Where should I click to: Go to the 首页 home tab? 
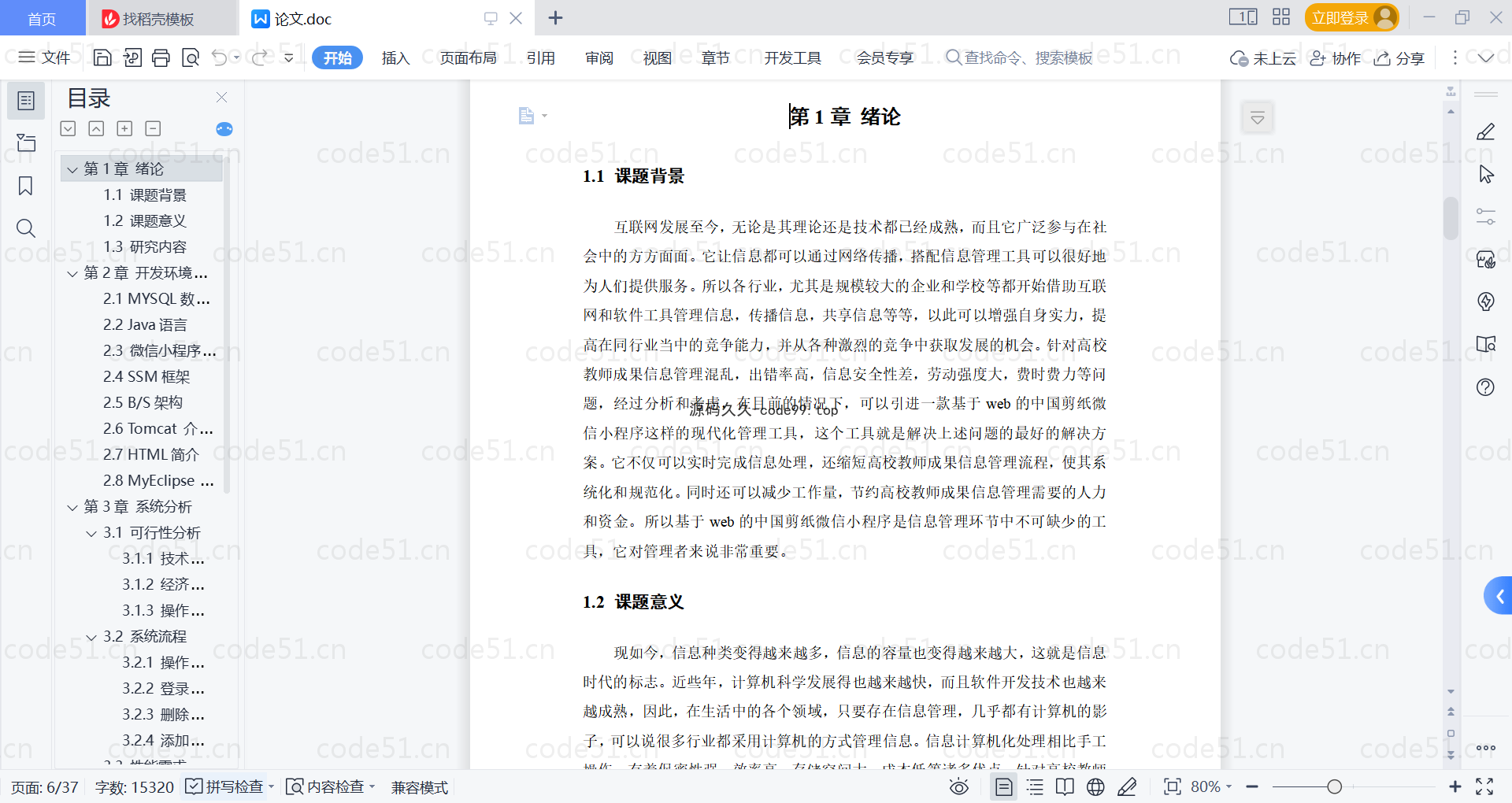(x=42, y=18)
